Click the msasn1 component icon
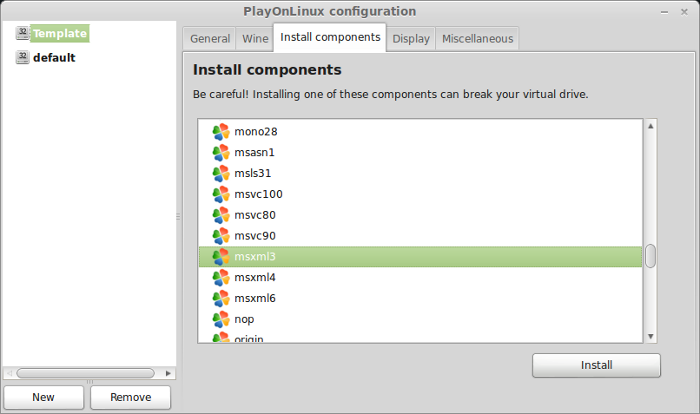 click(221, 153)
